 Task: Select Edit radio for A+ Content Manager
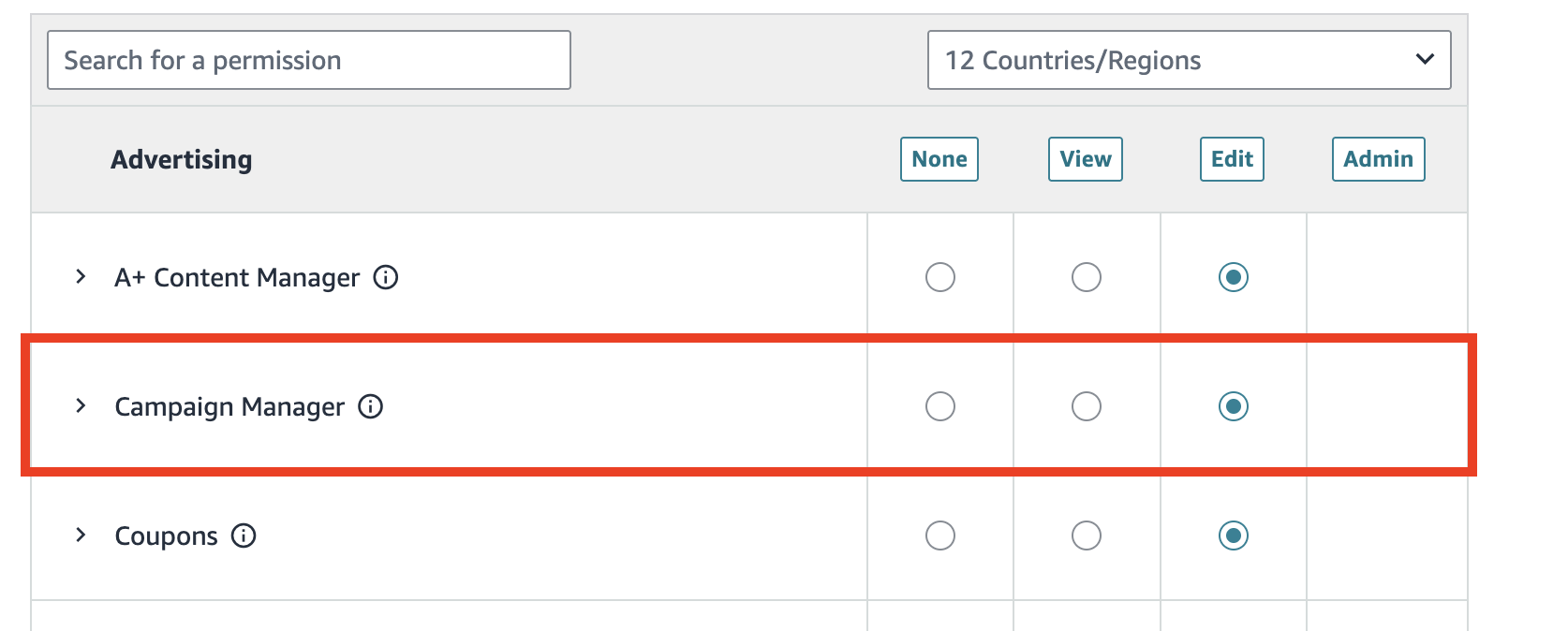click(x=1233, y=277)
